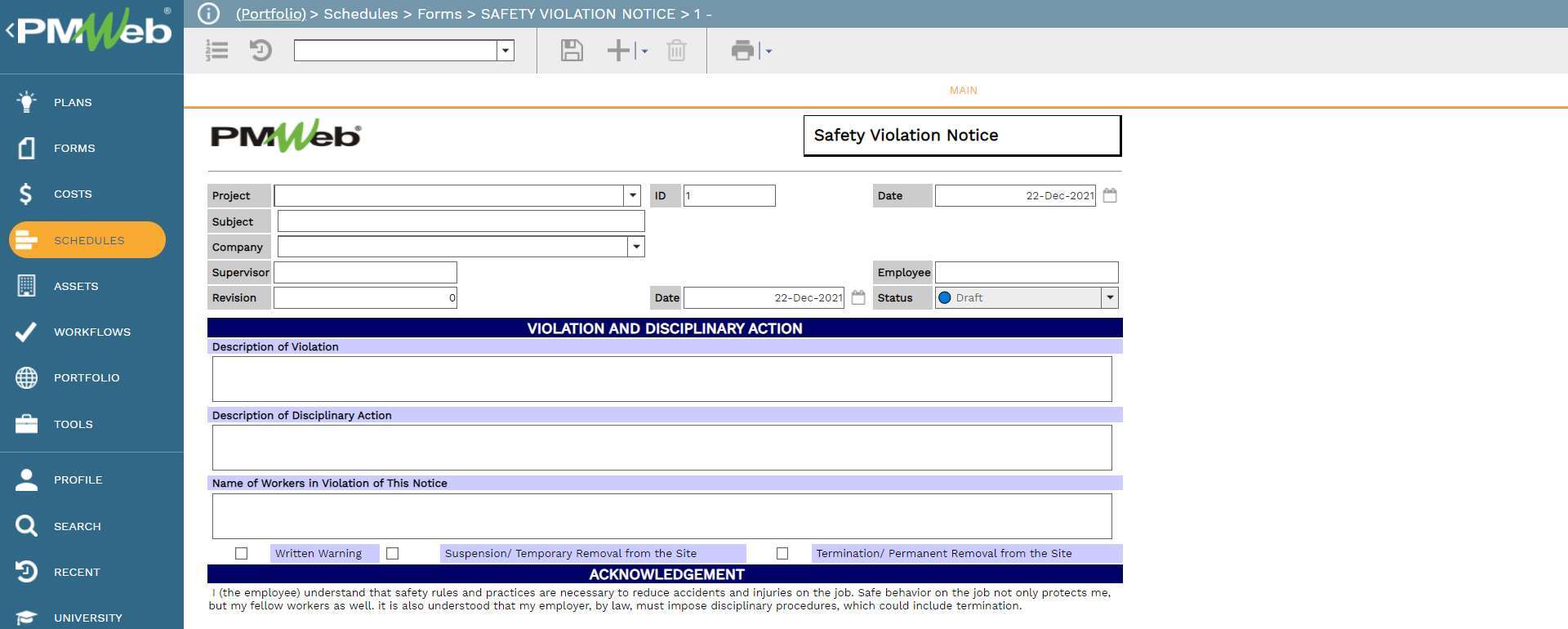Viewport: 1568px width, 629px height.
Task: Check the Written Warning checkbox
Action: tap(241, 553)
